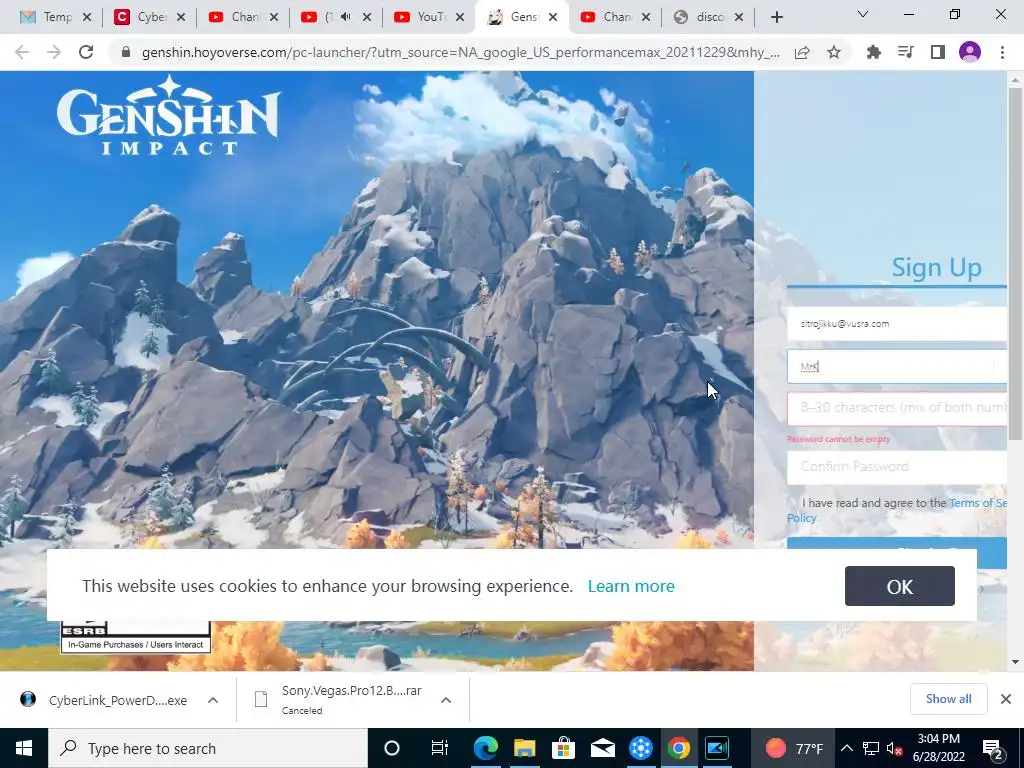Open File Explorer from the taskbar
Image resolution: width=1024 pixels, height=768 pixels.
(x=524, y=748)
